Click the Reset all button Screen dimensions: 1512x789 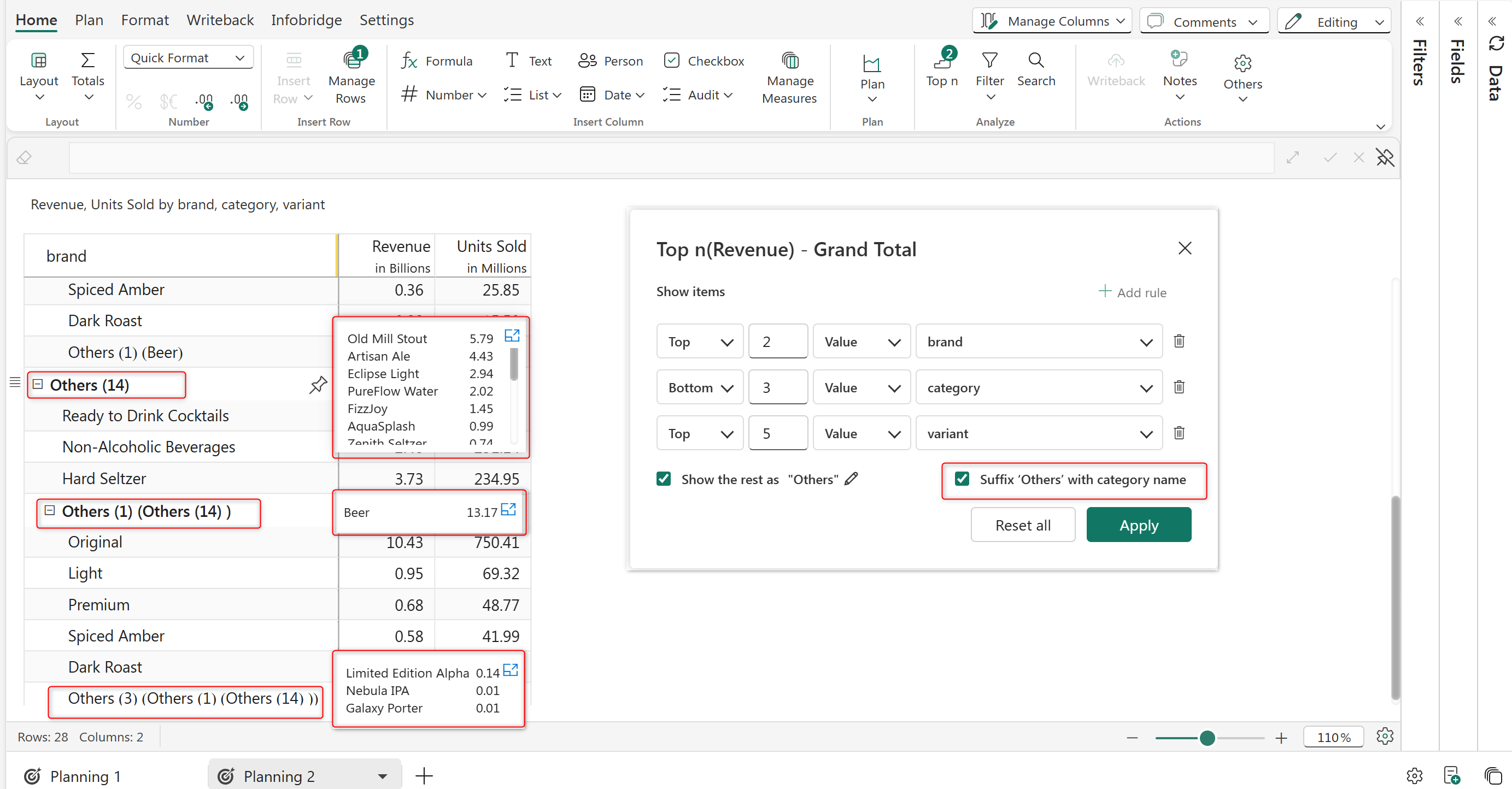(x=1022, y=525)
